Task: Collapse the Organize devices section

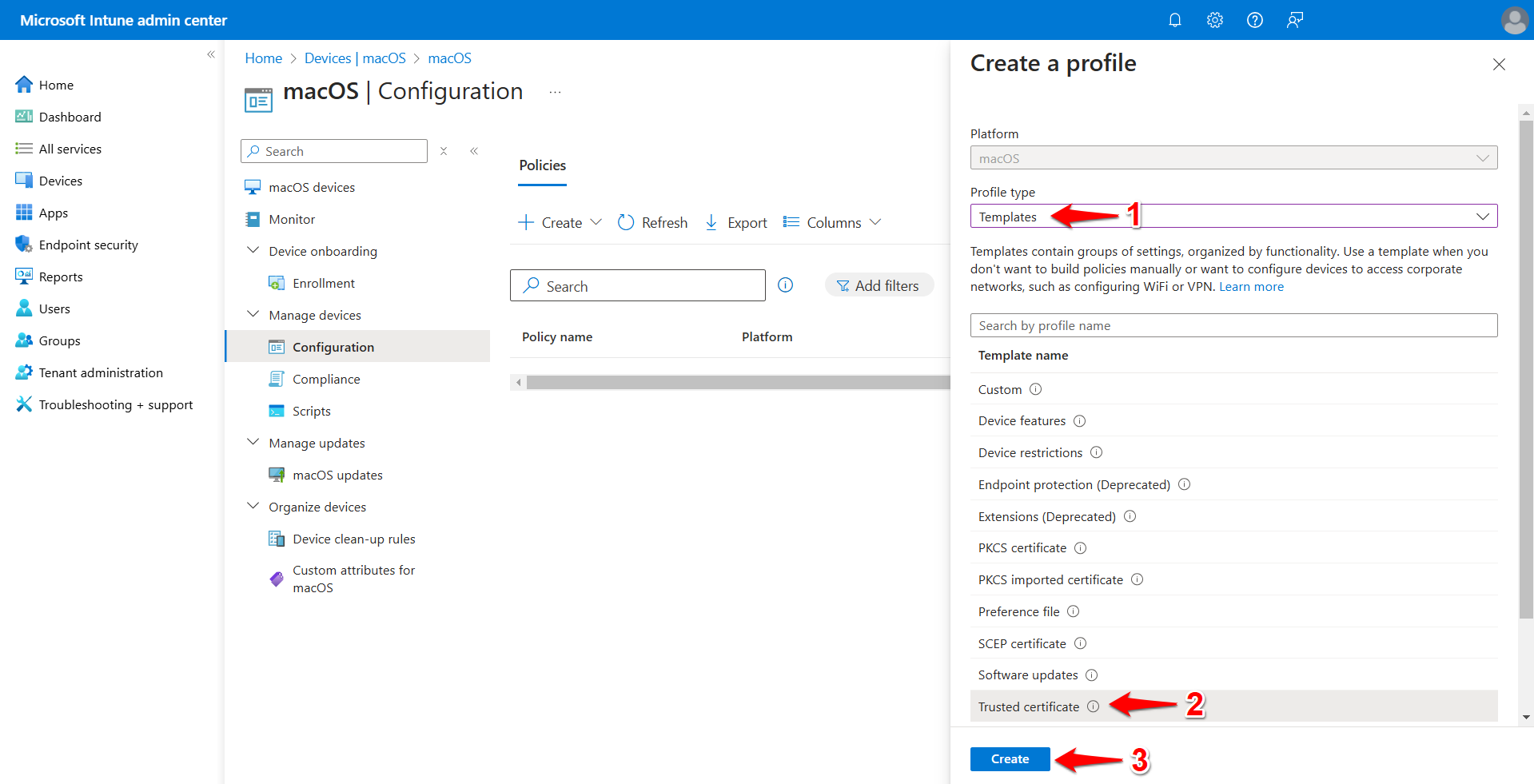Action: point(253,506)
